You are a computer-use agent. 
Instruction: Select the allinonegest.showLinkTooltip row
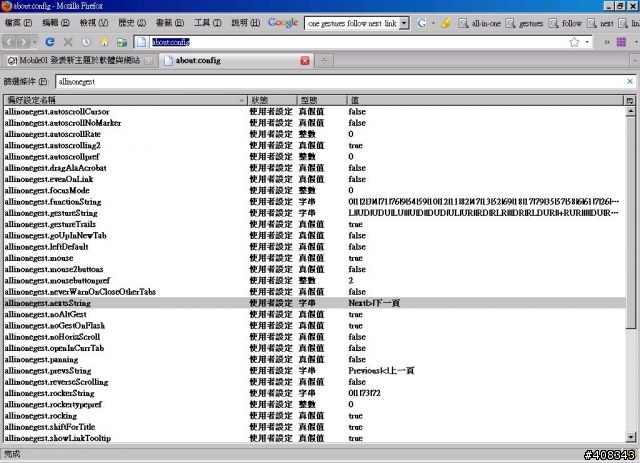click(314, 438)
